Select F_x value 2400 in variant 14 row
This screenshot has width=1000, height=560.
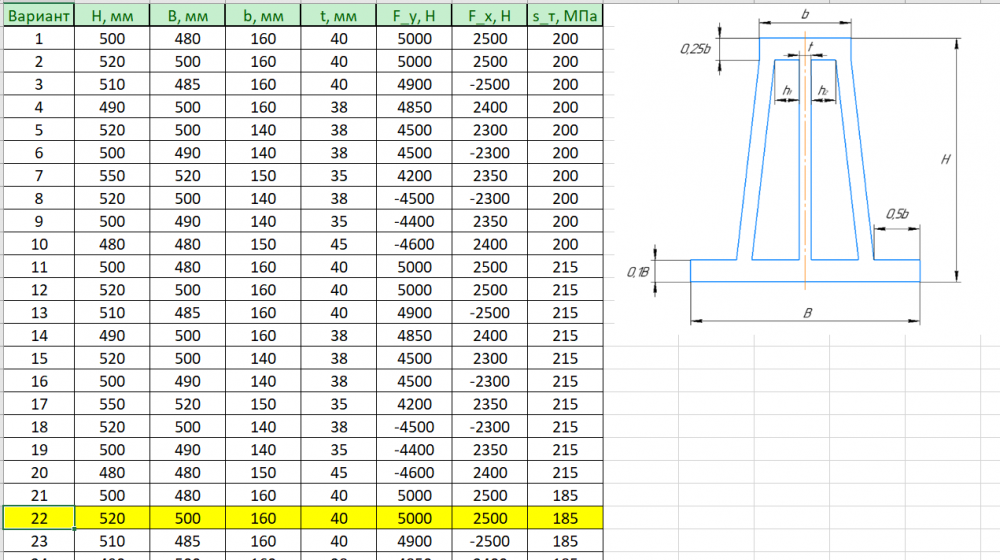pyautogui.click(x=490, y=336)
